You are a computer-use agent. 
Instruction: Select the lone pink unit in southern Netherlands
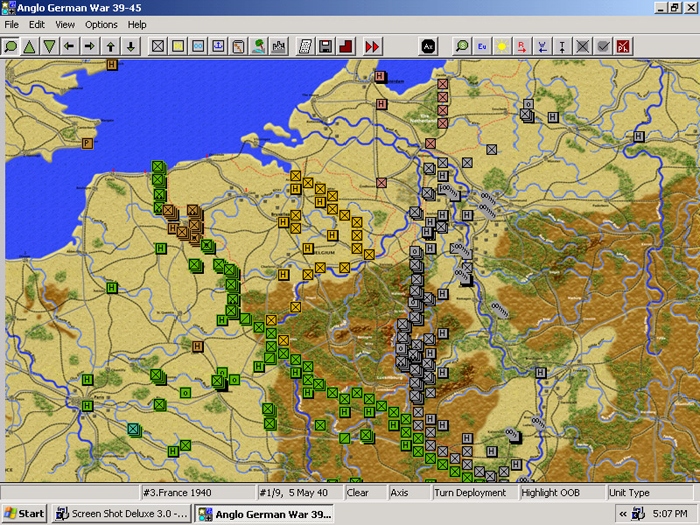tap(381, 183)
